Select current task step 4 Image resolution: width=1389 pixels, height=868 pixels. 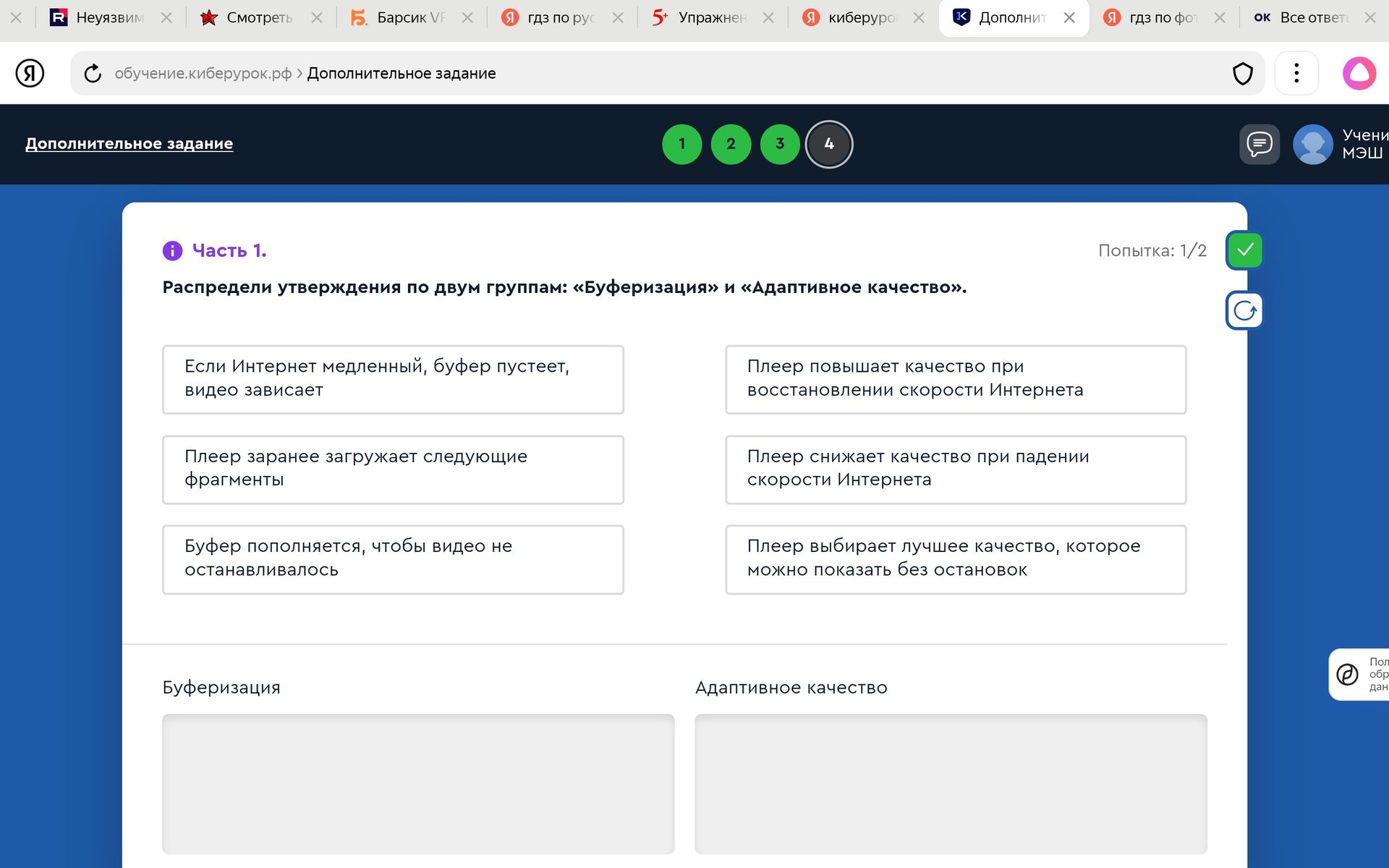point(829,144)
